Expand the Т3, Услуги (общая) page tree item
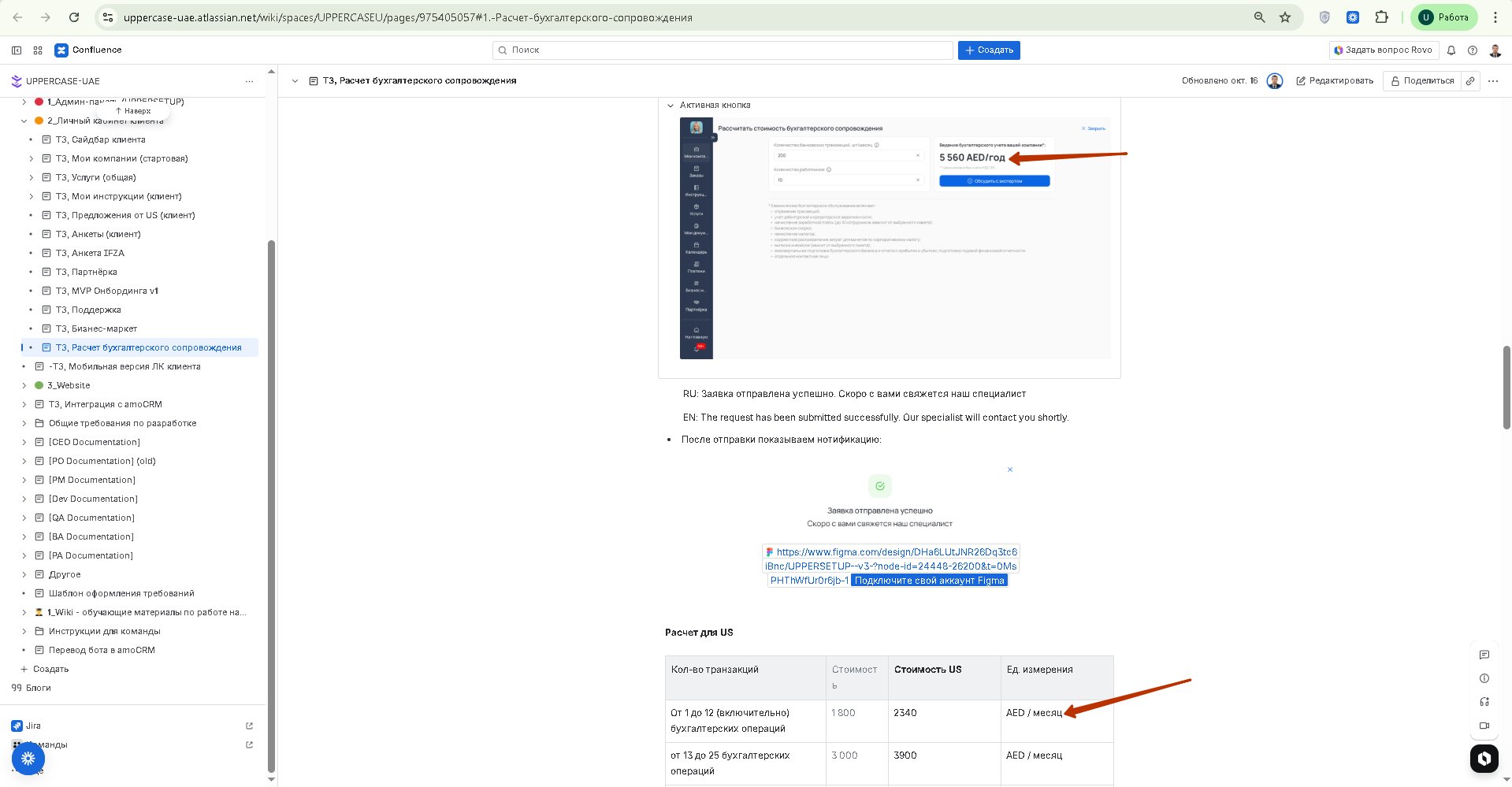1512x787 pixels. [32, 178]
